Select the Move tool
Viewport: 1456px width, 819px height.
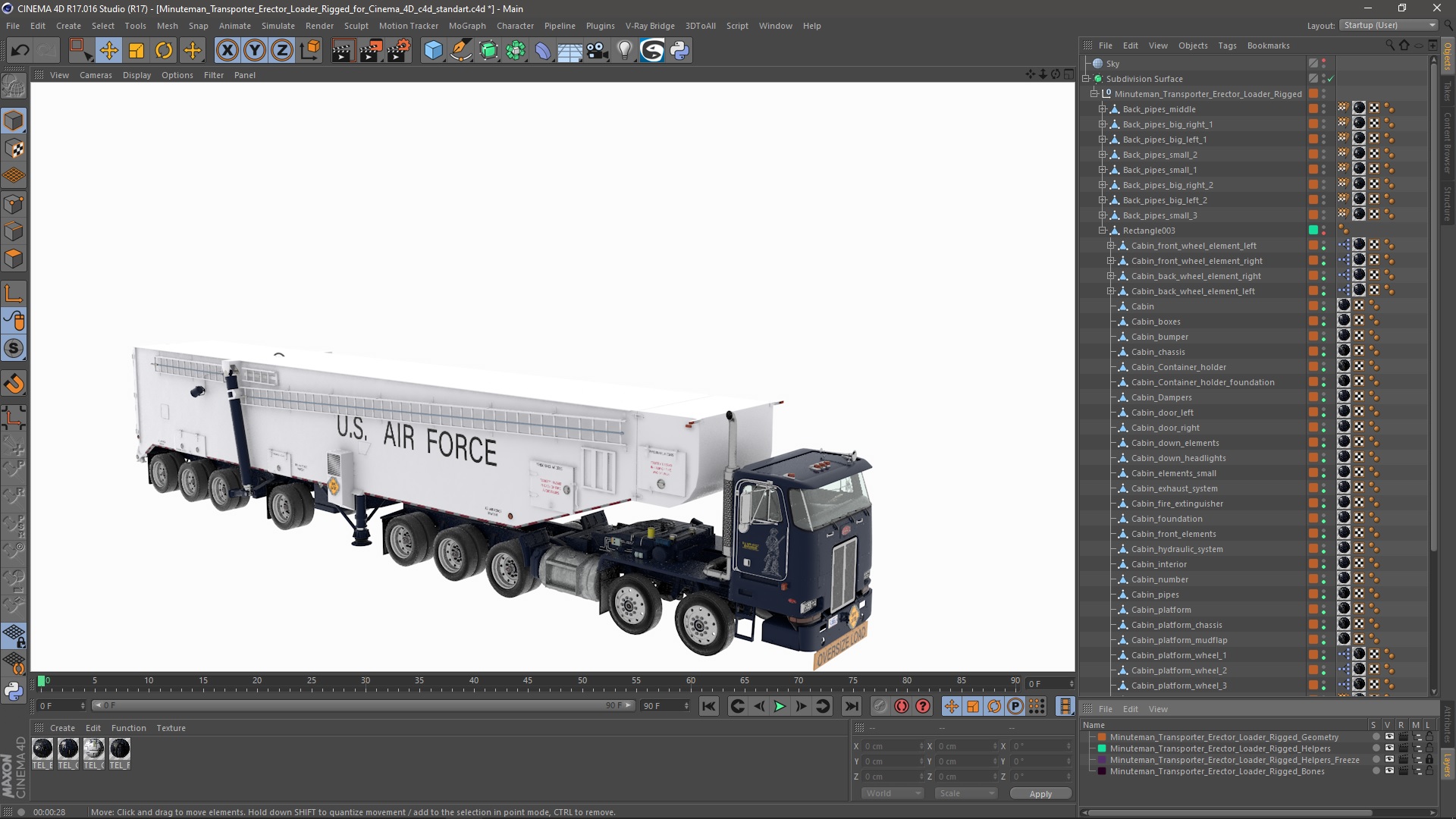point(108,51)
